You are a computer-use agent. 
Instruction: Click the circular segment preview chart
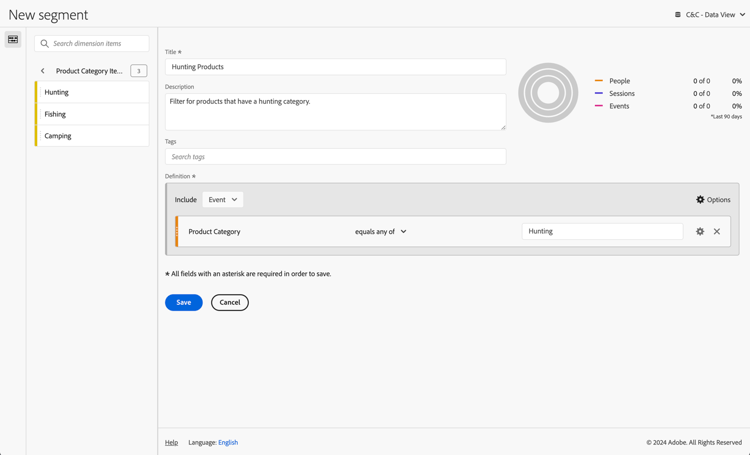pyautogui.click(x=548, y=93)
